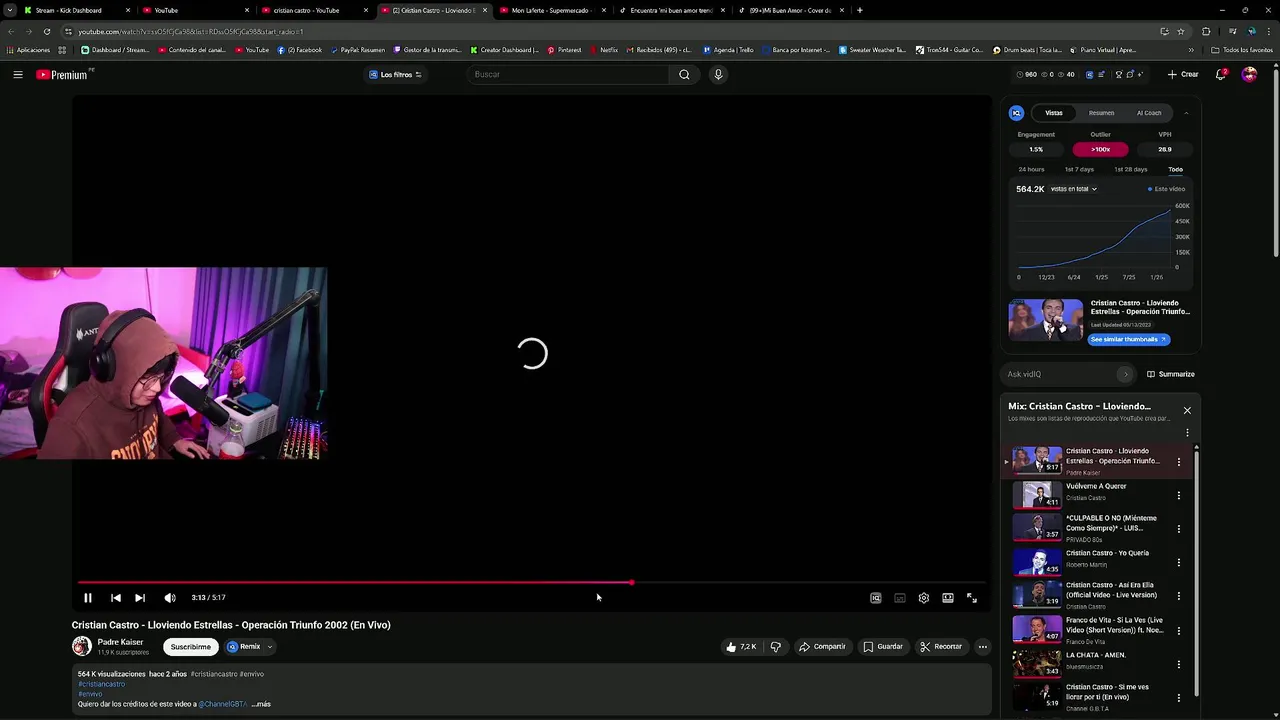Submit Ask vidIQ arrow button
The width and height of the screenshot is (1280, 720).
1125,374
